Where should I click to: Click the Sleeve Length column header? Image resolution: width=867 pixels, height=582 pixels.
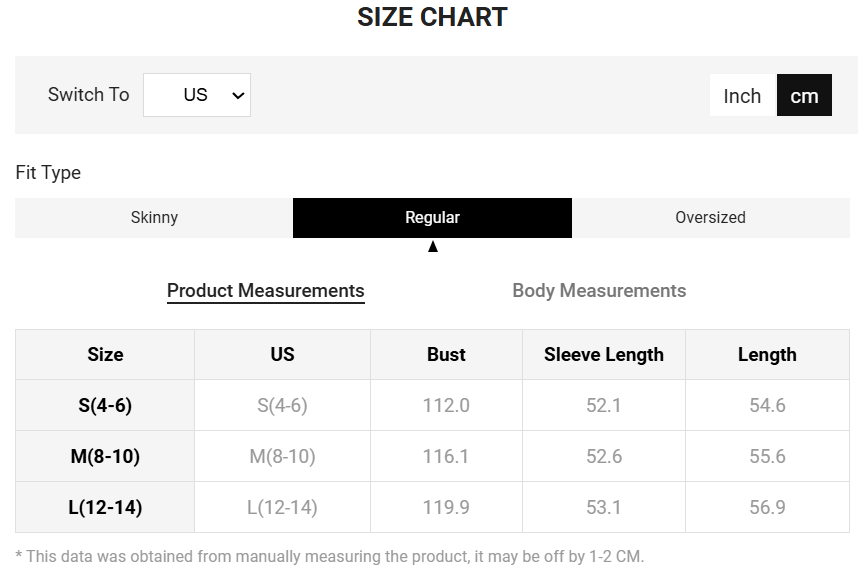tap(604, 354)
